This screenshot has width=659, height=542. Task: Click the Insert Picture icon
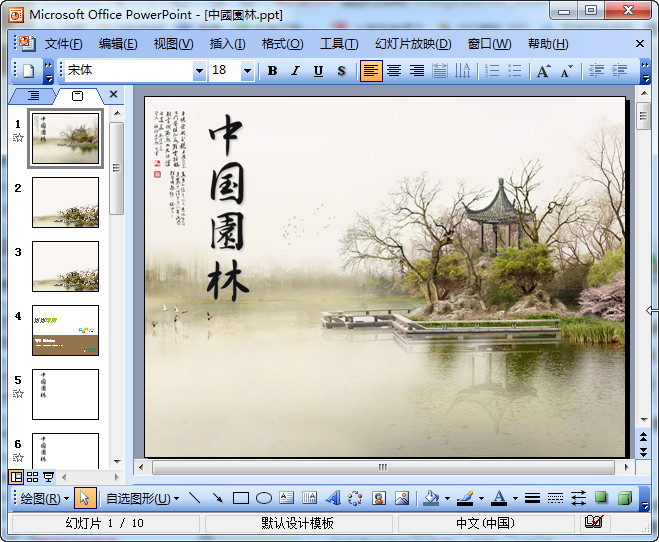402,498
